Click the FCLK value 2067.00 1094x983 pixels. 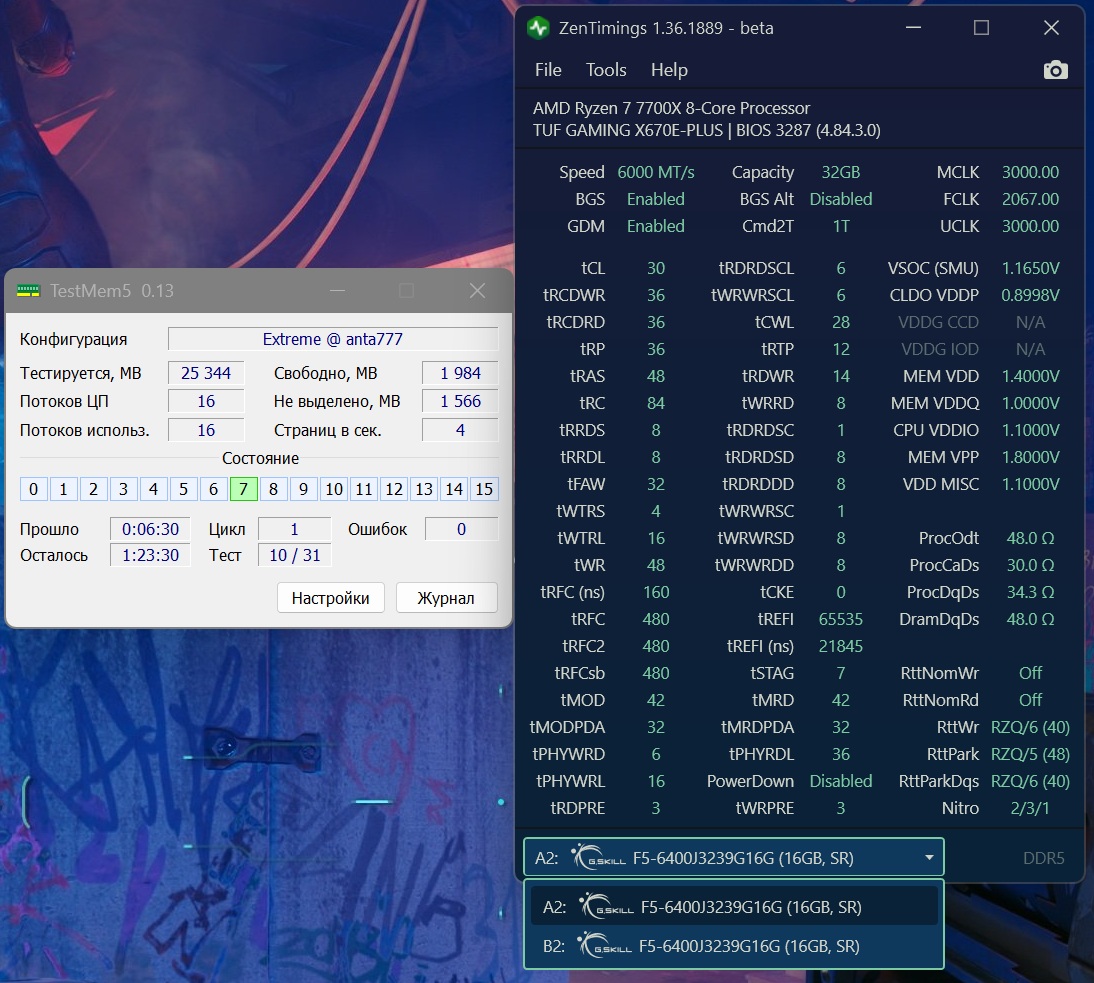click(1030, 199)
